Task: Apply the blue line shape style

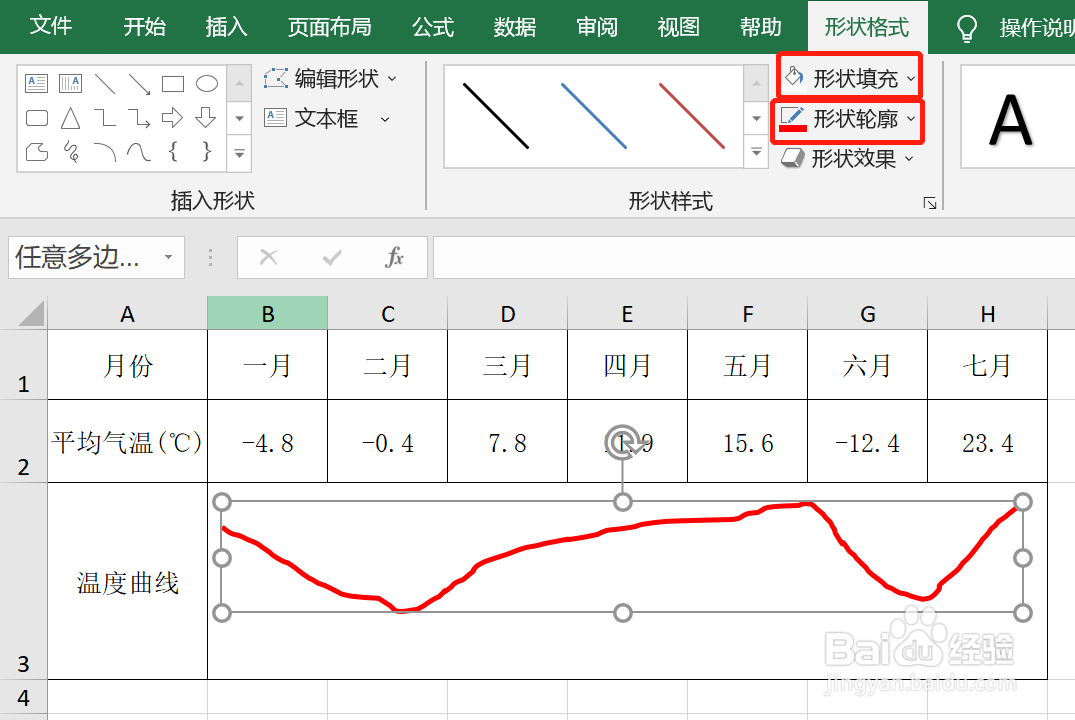Action: pos(594,116)
